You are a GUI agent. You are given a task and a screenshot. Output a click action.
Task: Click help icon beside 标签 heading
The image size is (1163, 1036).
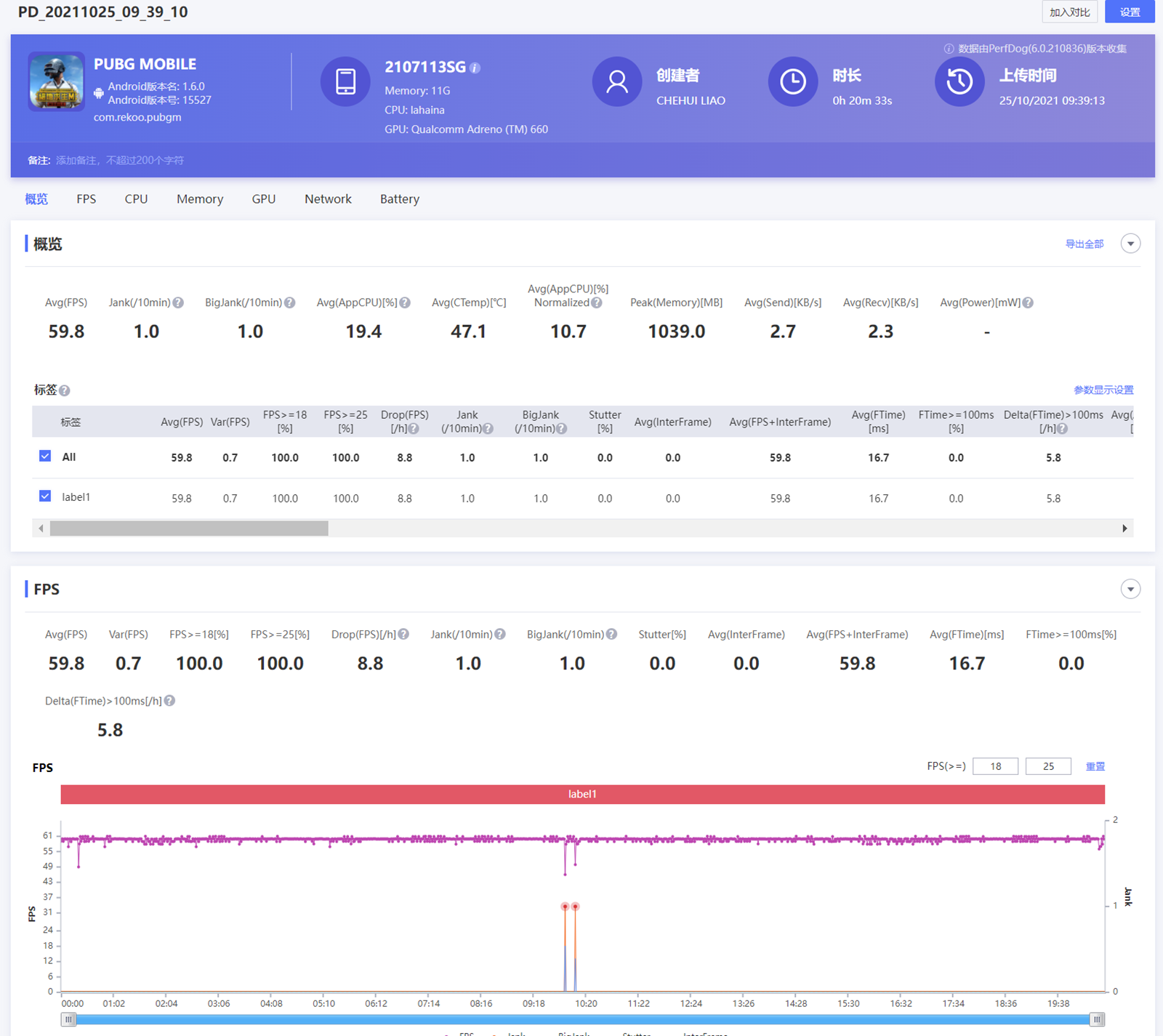(x=65, y=390)
